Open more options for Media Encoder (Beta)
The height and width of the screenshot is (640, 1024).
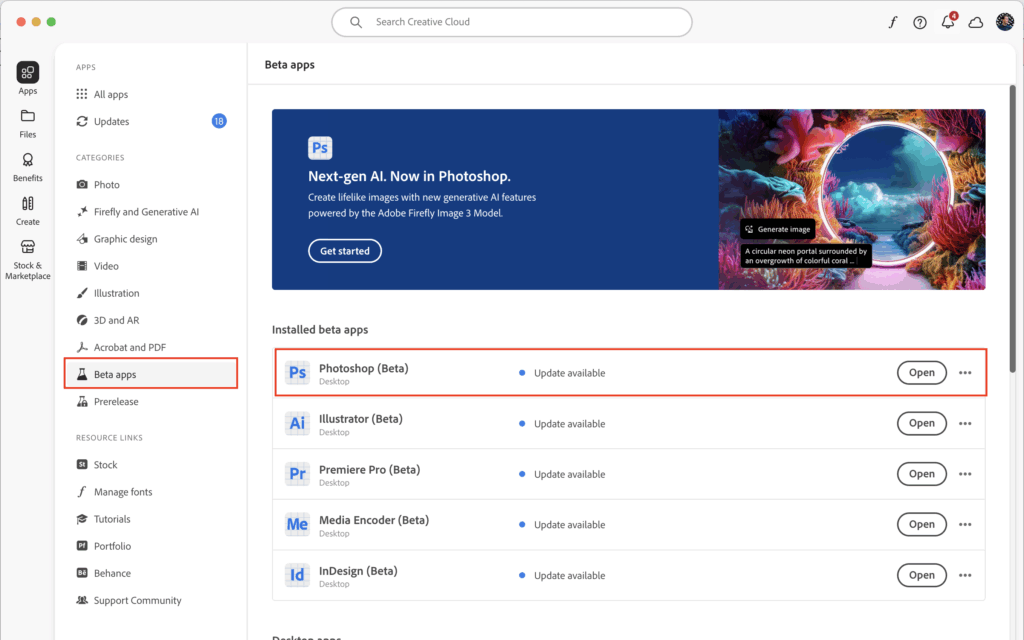[965, 524]
